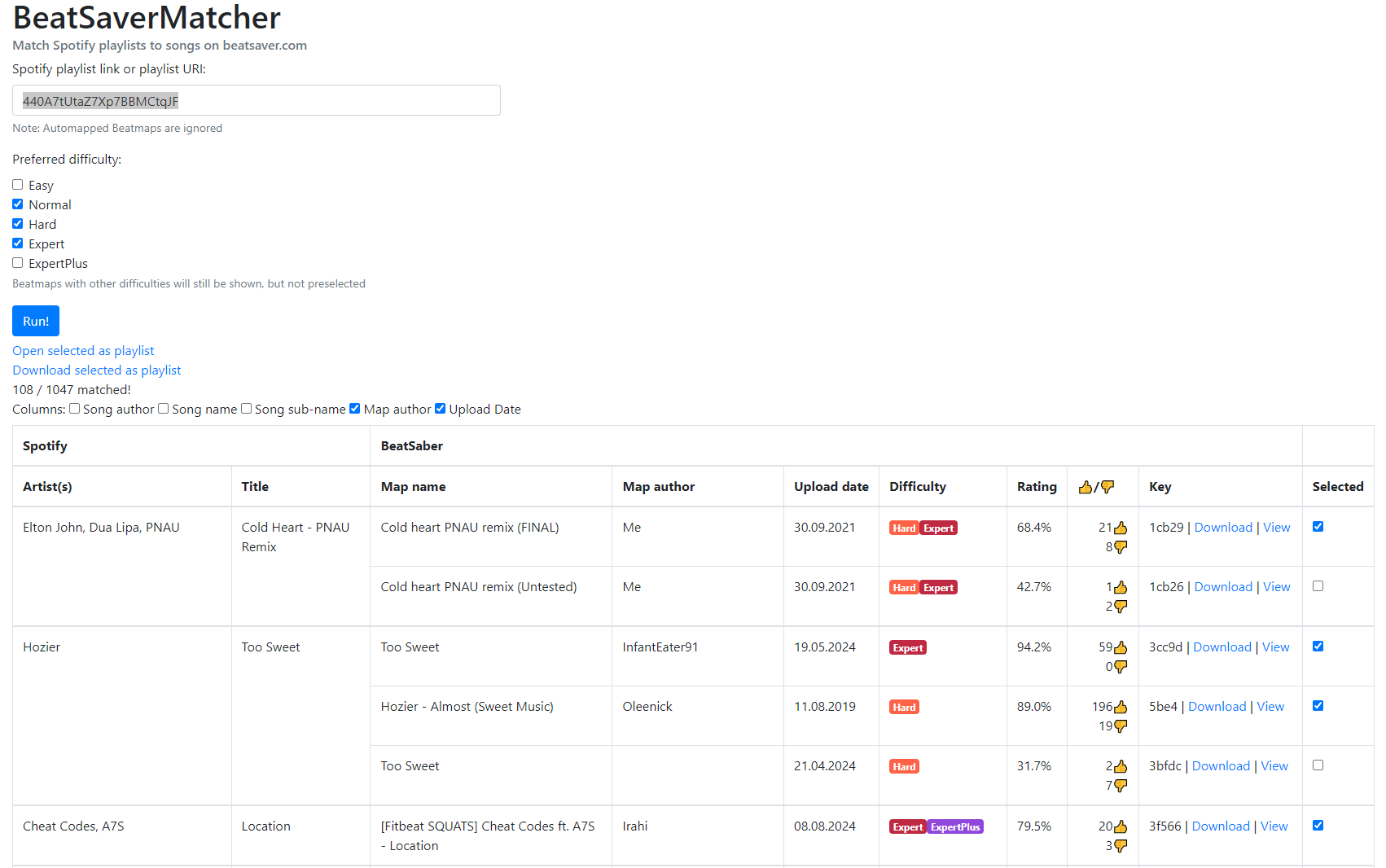Click the 'Elton John, Dua Lipa, PNAU' artist cell
1386x868 pixels.
click(x=101, y=528)
